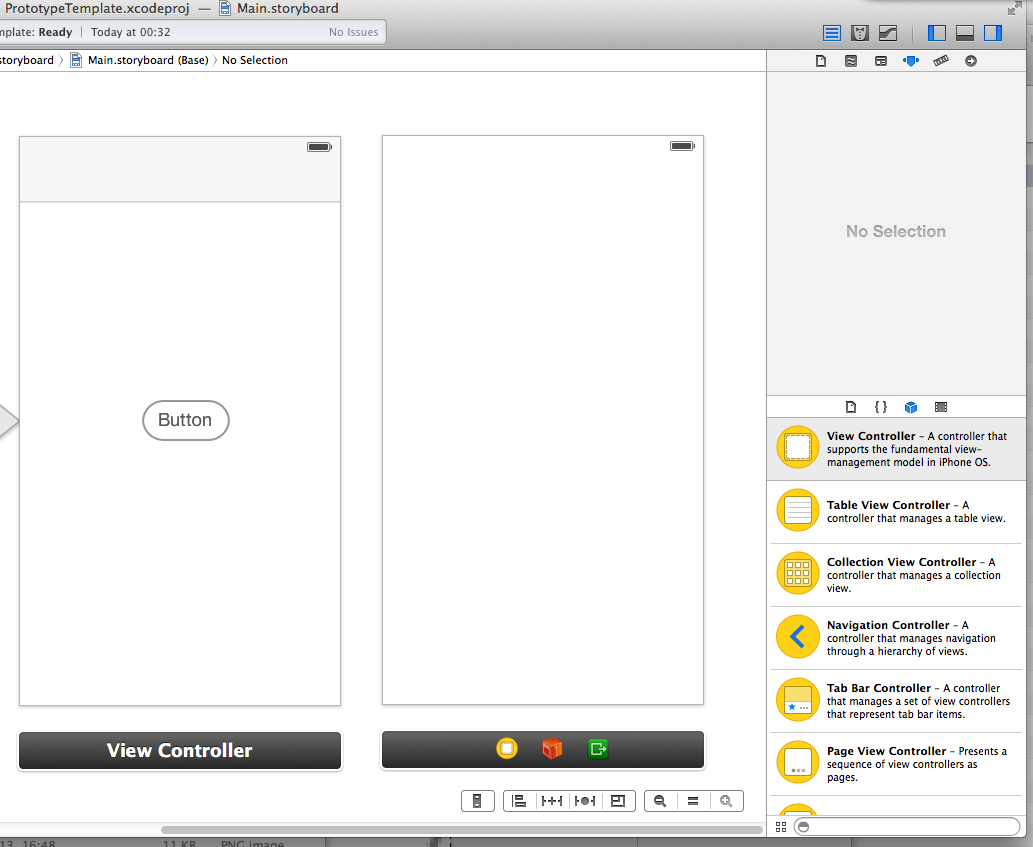Hide the Utilities pane

[x=992, y=33]
